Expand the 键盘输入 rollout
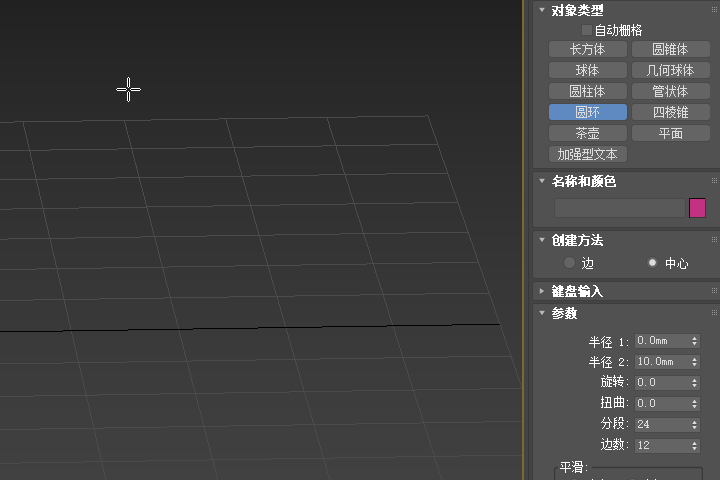 coord(542,291)
